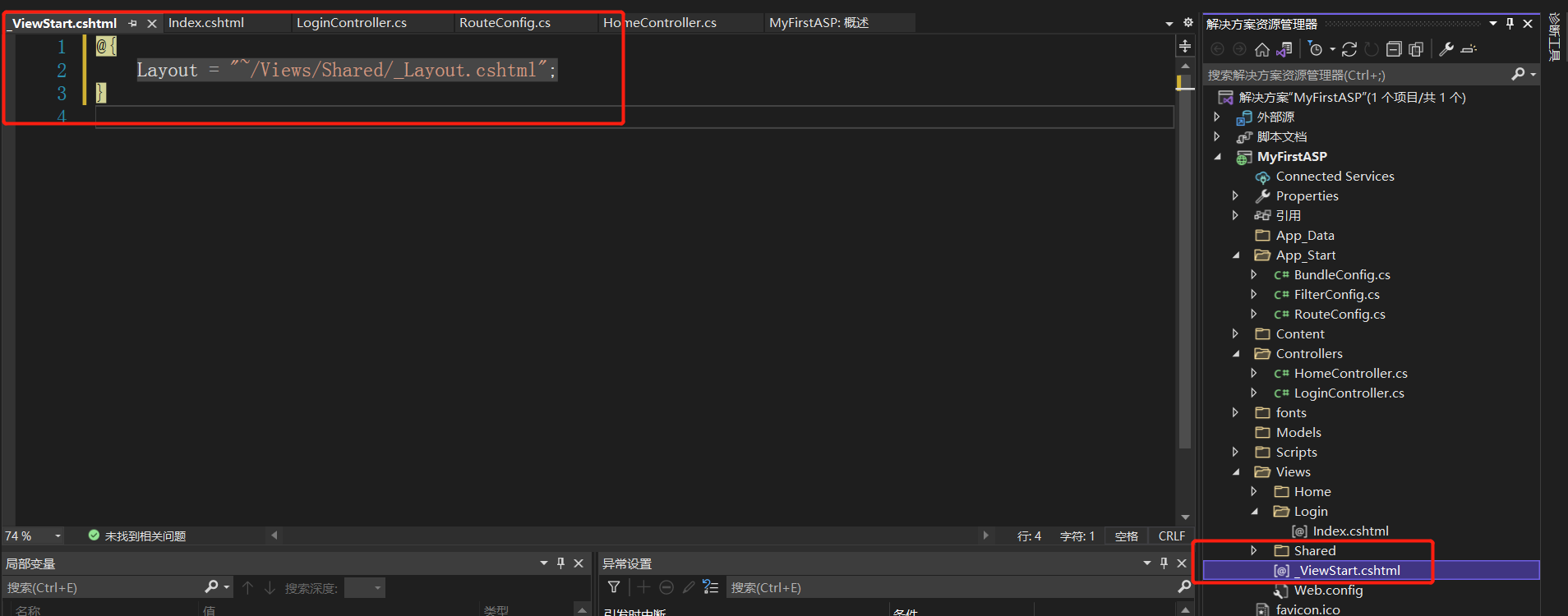
Task: Switch to the RouteConfig.cs tab
Action: [505, 23]
